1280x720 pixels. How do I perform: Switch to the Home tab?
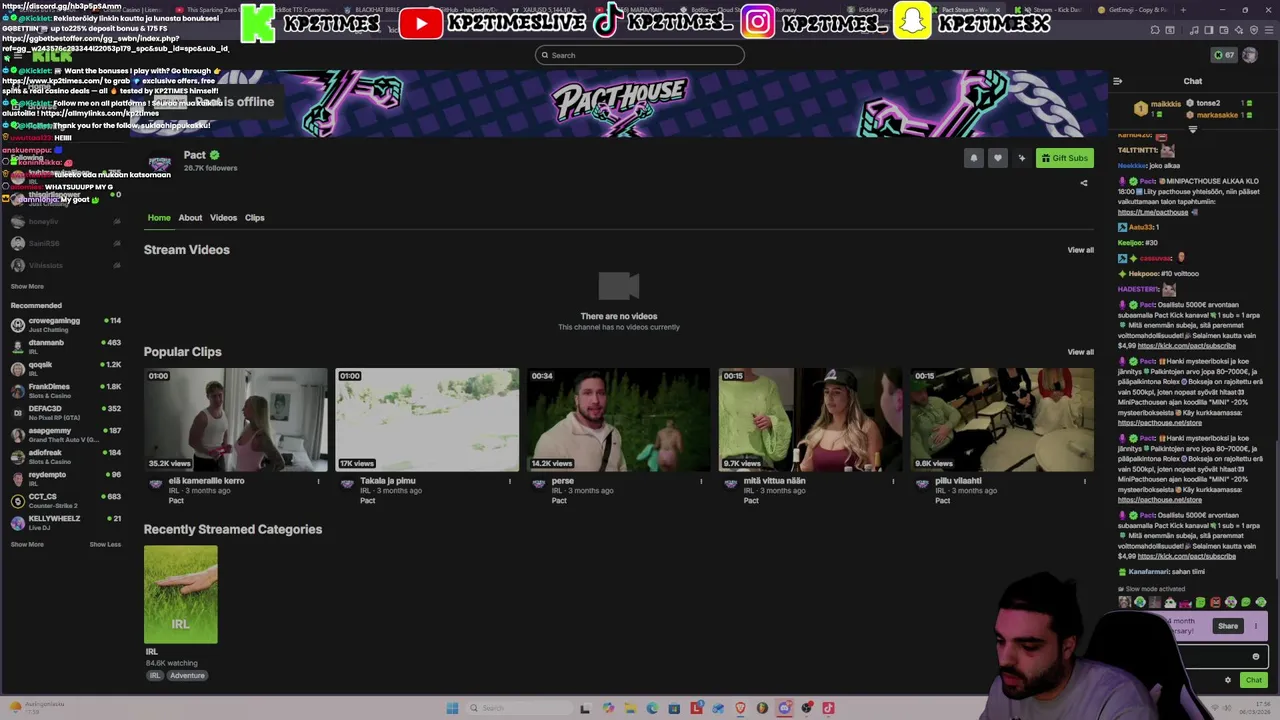[x=159, y=217]
